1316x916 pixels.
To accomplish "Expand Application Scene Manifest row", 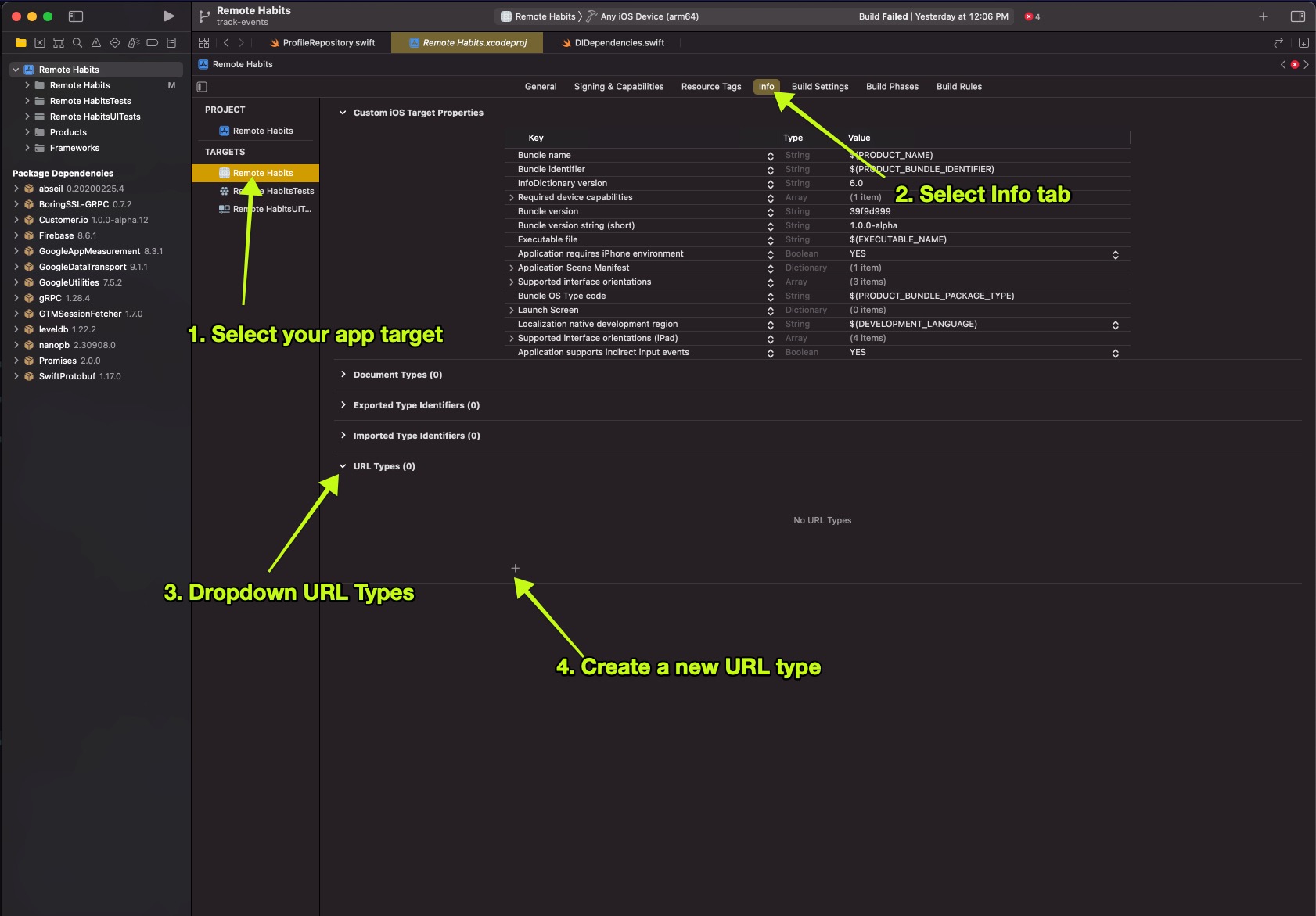I will [512, 268].
